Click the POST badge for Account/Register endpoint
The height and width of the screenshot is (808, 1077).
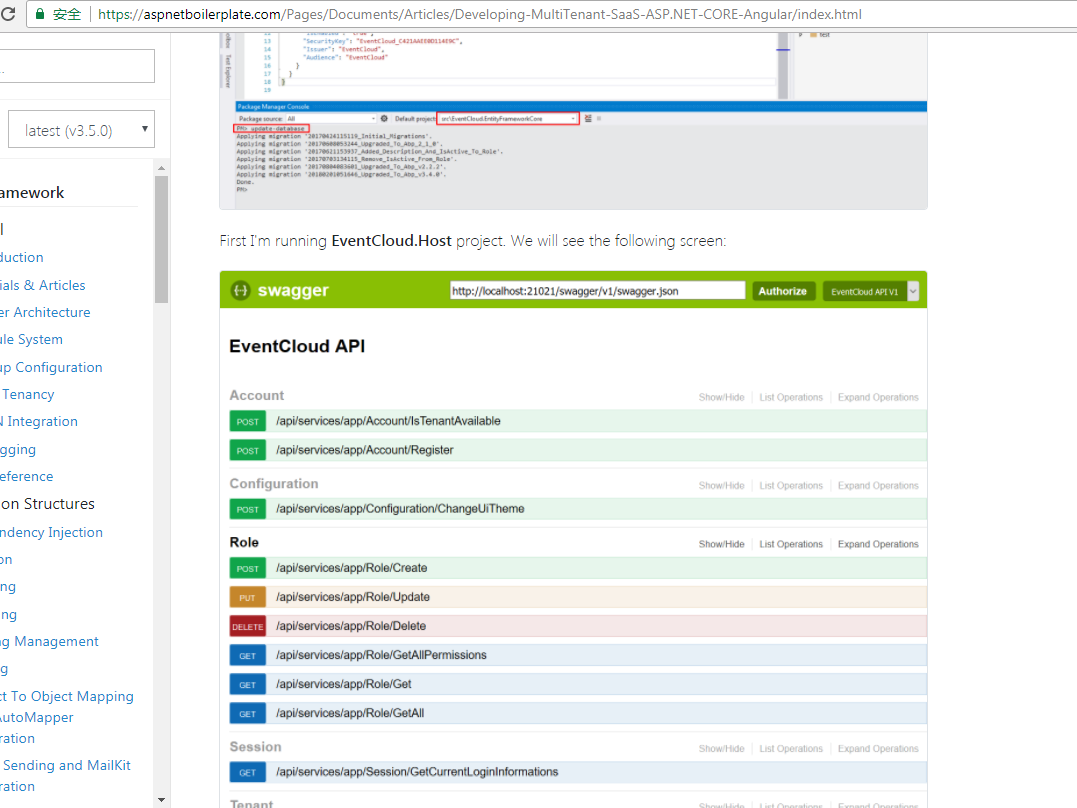pyautogui.click(x=247, y=450)
